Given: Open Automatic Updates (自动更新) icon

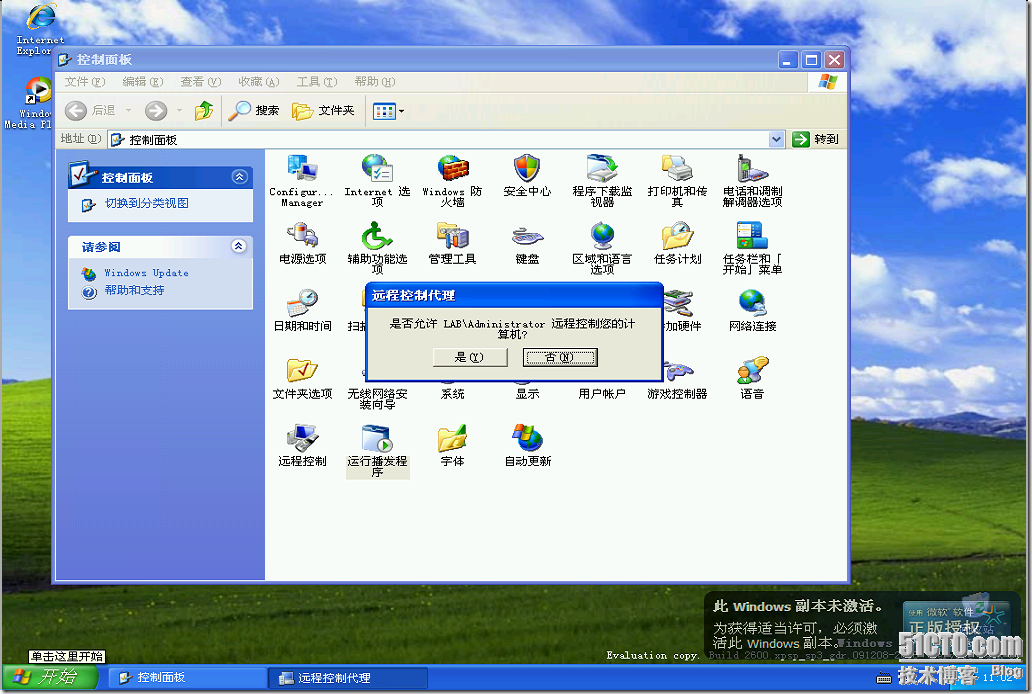Looking at the screenshot, I should (527, 446).
